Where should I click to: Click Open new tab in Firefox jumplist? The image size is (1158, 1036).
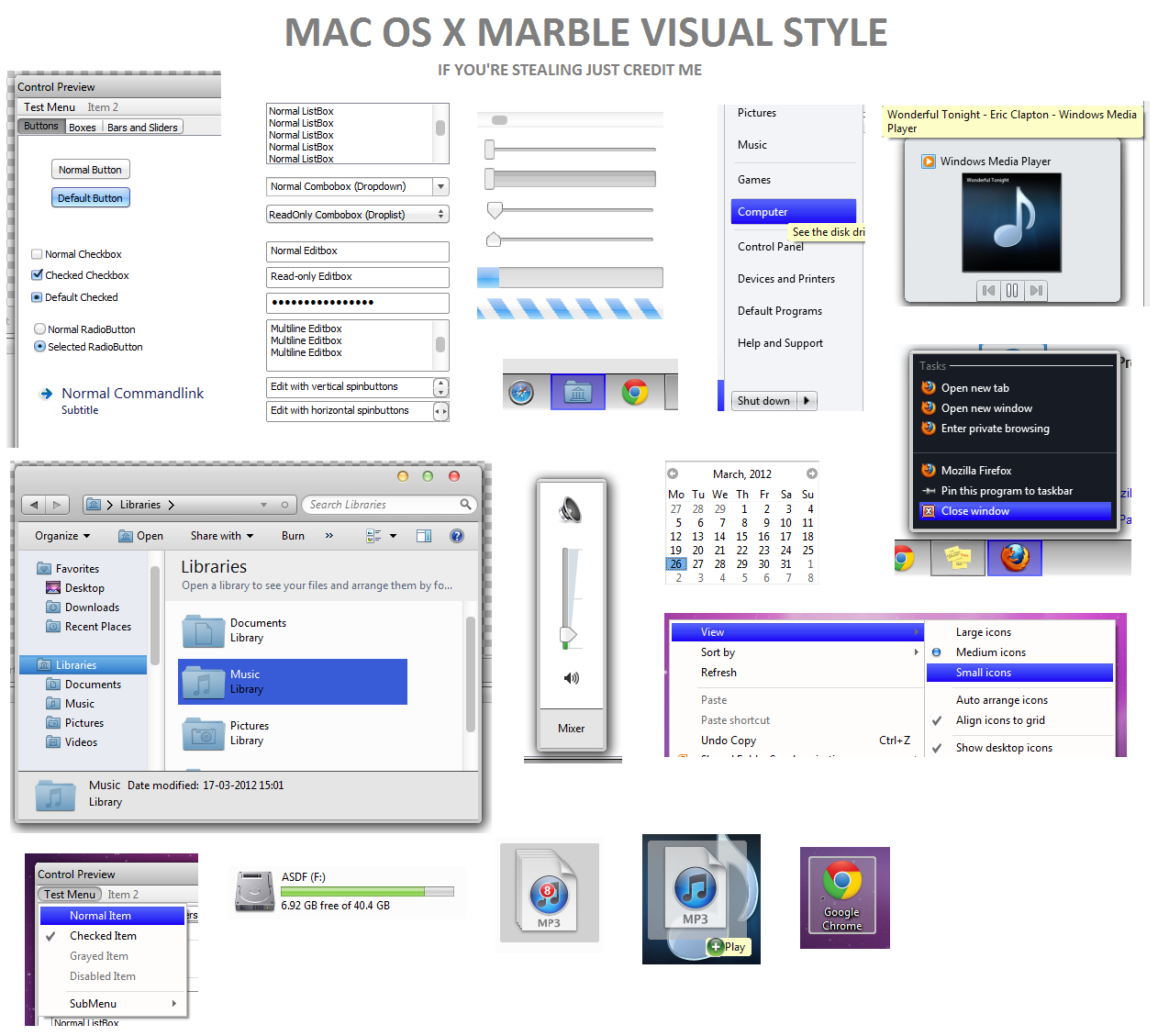[975, 387]
